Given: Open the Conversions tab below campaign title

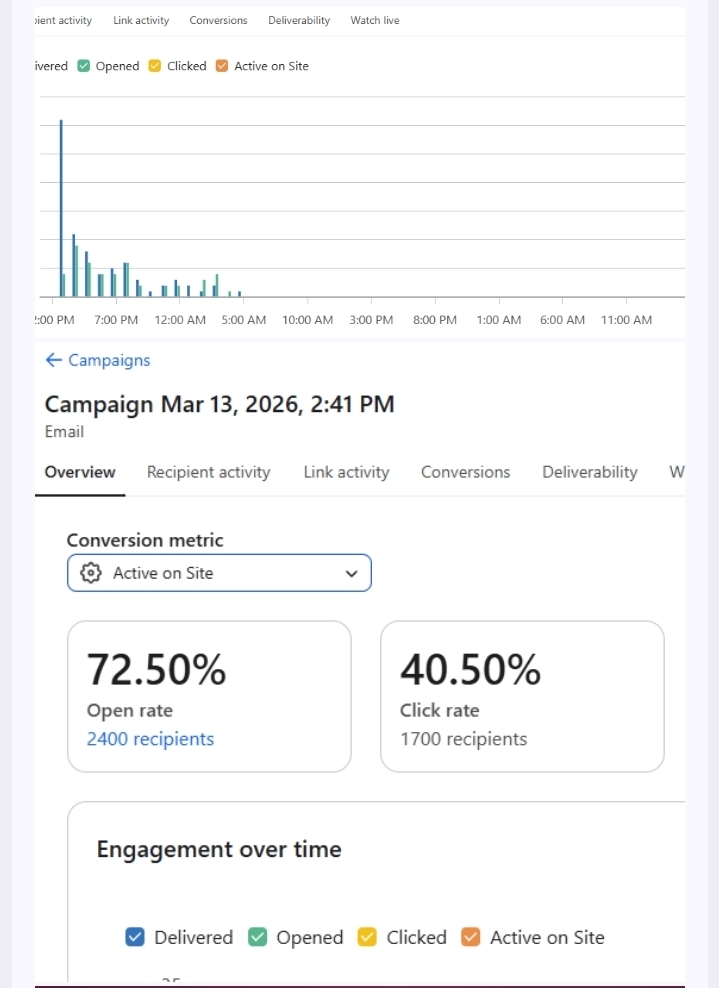Looking at the screenshot, I should click(466, 472).
